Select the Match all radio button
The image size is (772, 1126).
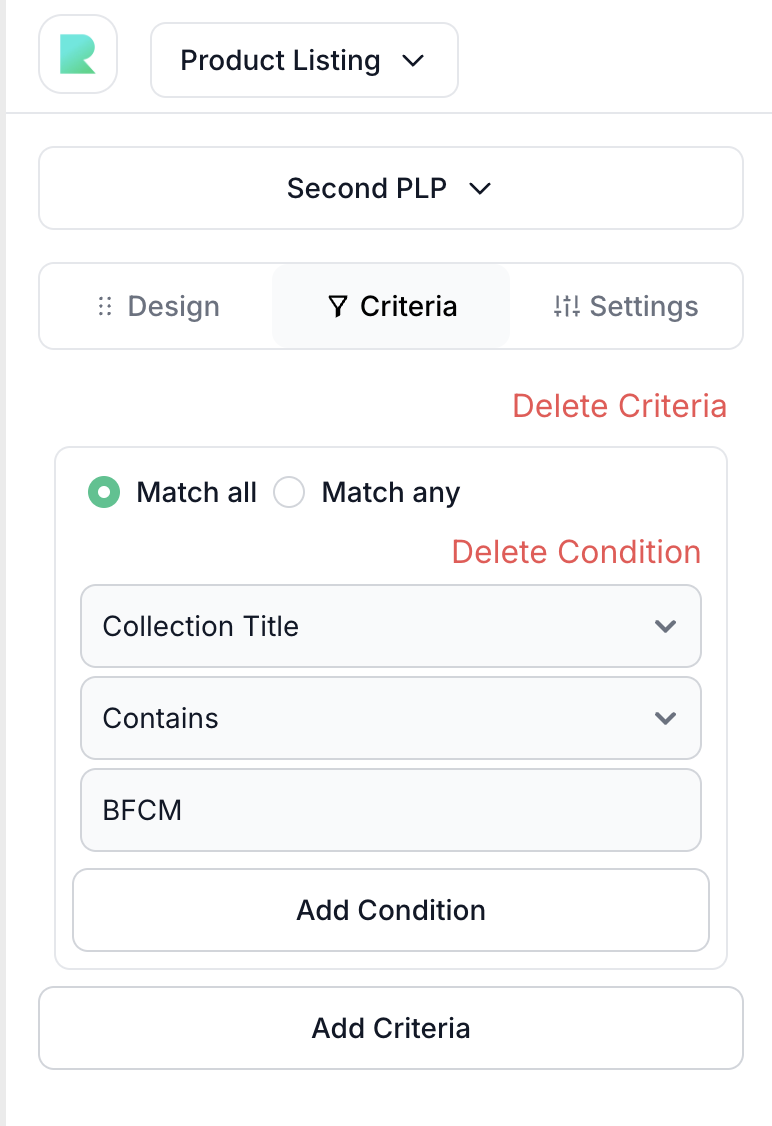[104, 493]
